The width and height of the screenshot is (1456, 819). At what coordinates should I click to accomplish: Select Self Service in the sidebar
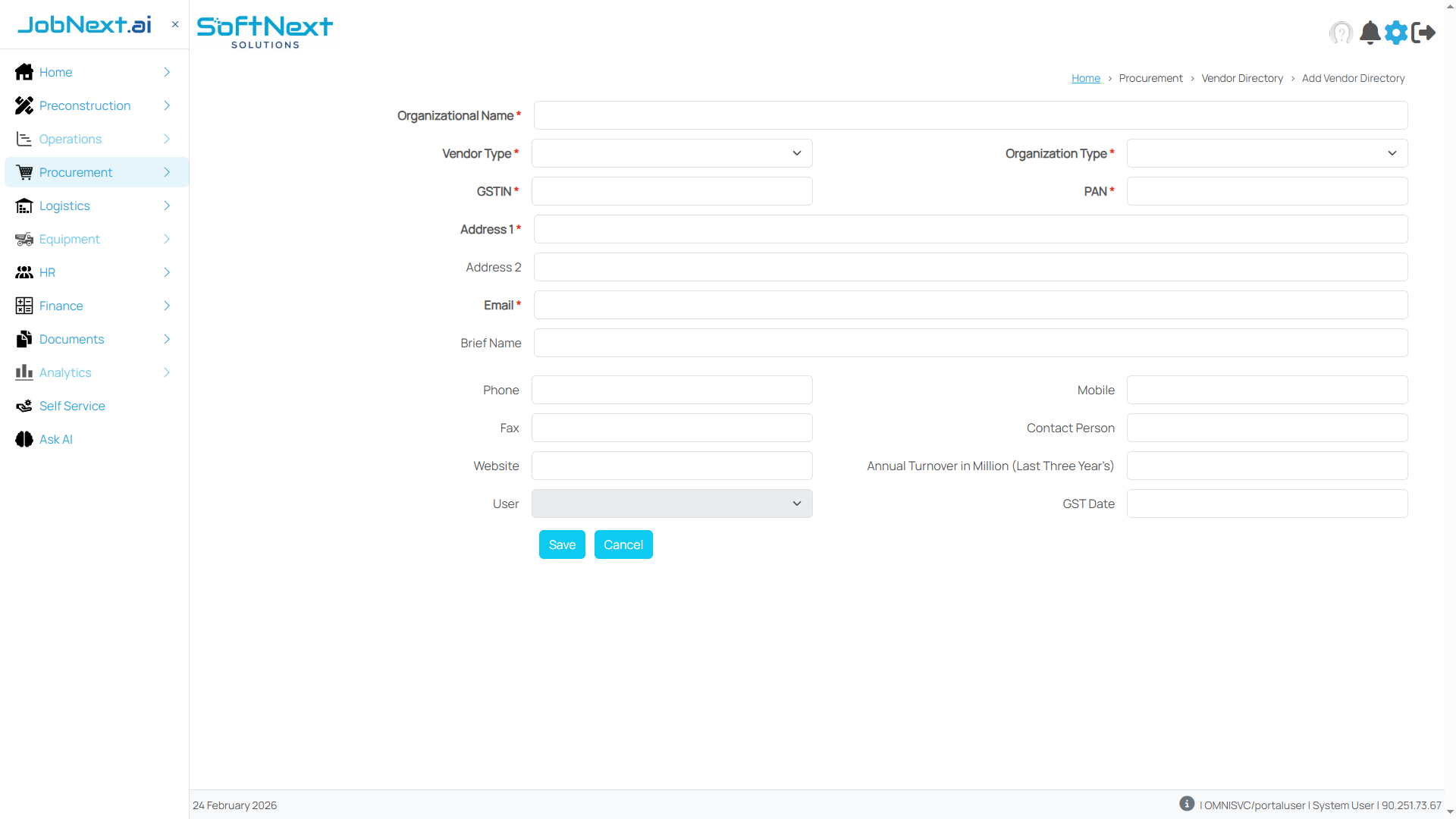[71, 406]
